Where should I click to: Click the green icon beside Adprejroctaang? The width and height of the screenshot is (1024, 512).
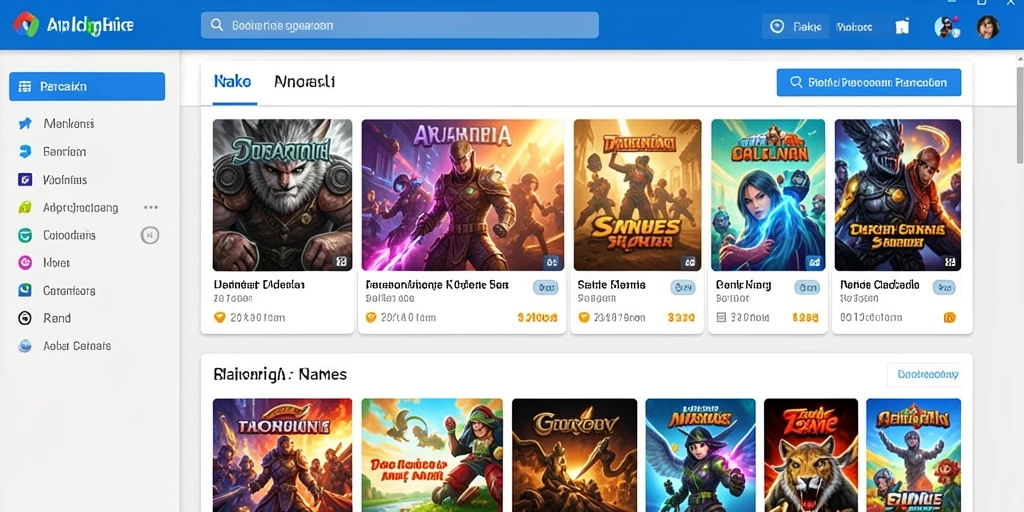coord(25,208)
